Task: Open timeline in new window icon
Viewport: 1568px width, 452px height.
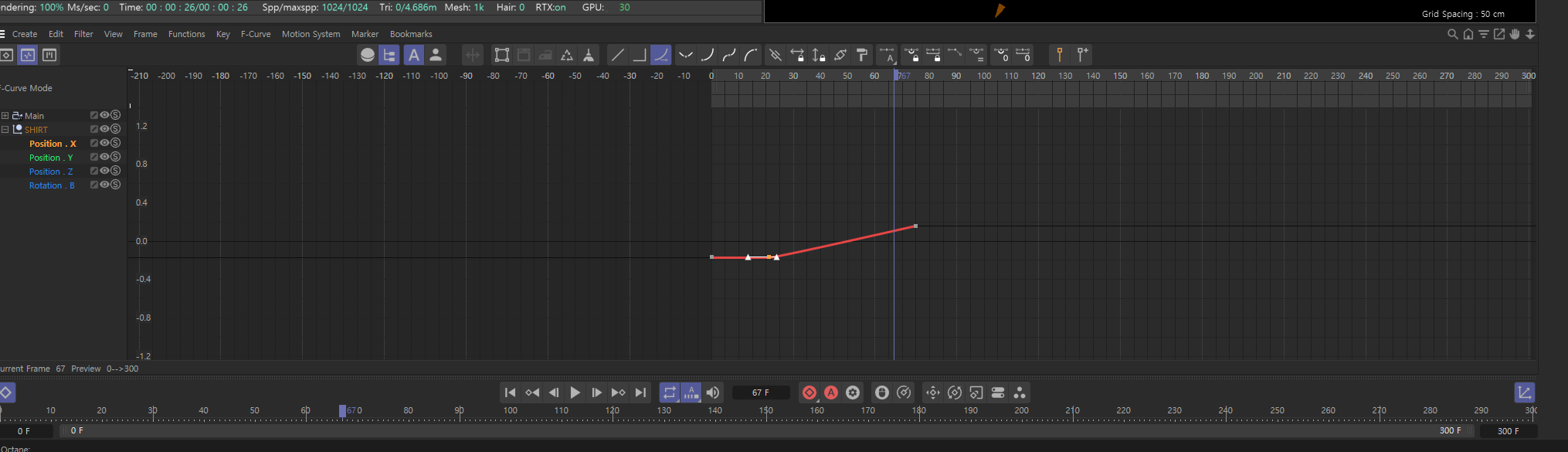Action: 1499,34
